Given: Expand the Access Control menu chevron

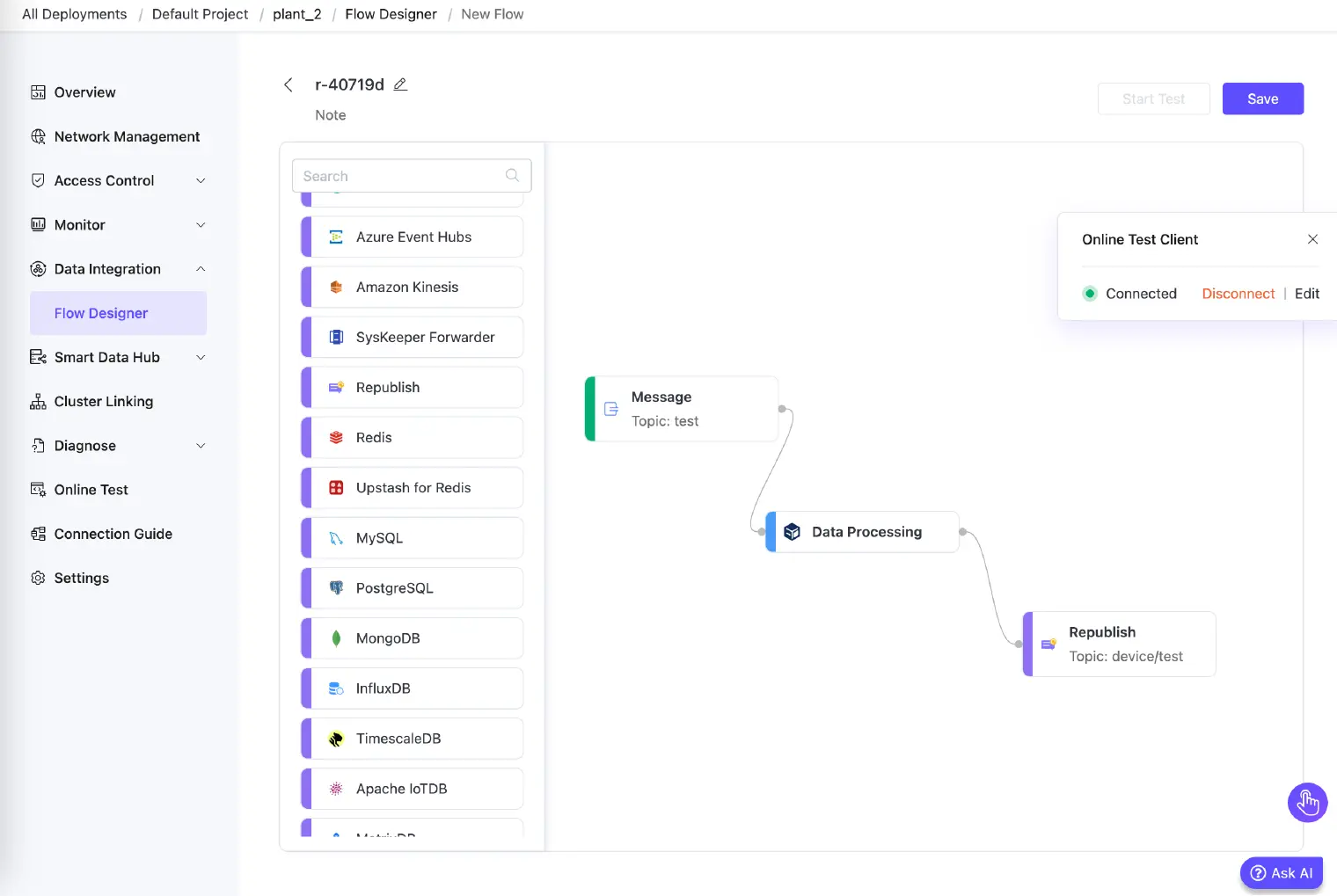Looking at the screenshot, I should [x=201, y=180].
